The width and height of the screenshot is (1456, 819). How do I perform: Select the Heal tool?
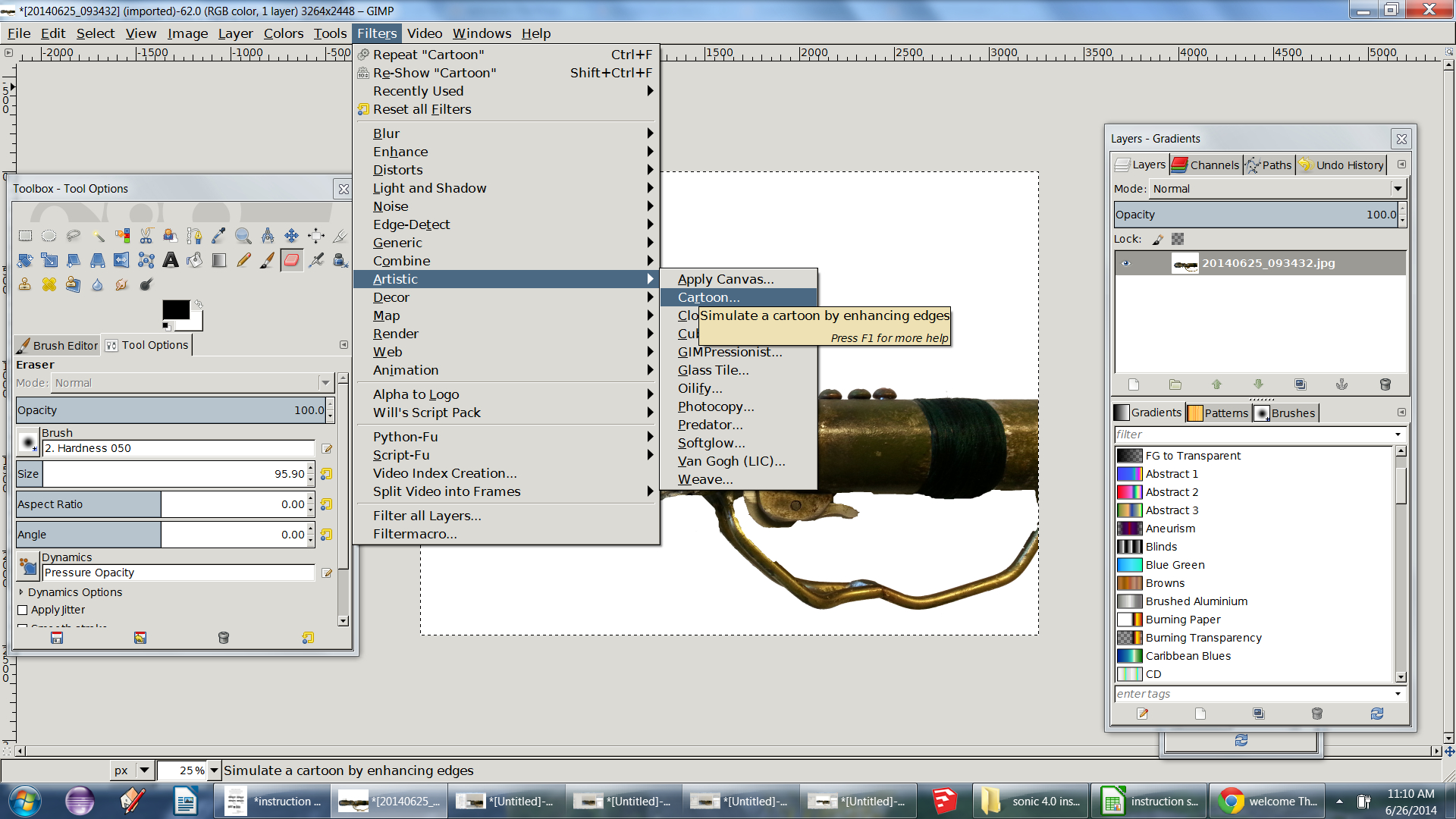tap(49, 284)
